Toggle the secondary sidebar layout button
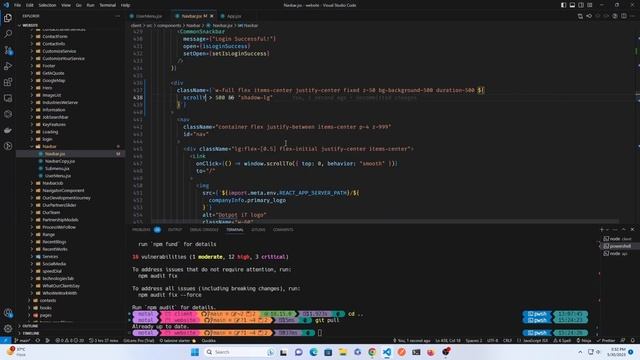The image size is (640, 360). coord(581,5)
